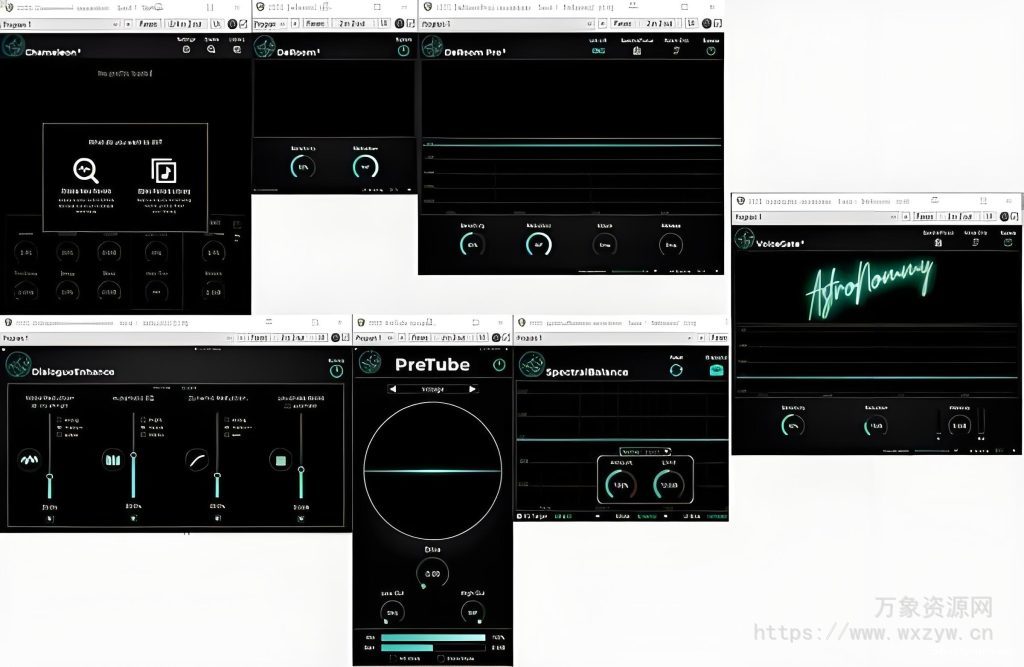Click the Bypass button in VoiceGate header
The width and height of the screenshot is (1024, 667).
pos(1008,243)
